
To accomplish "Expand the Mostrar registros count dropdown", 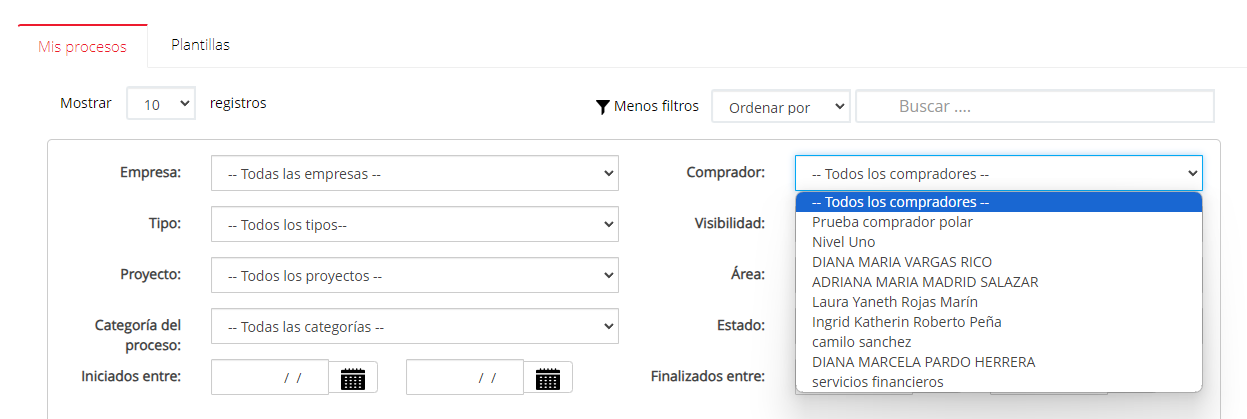I will pos(161,103).
